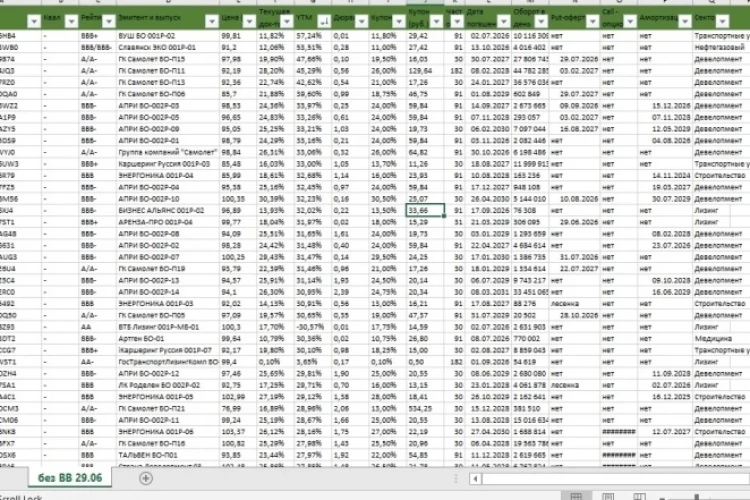Viewport: 750px width, 500px height.
Task: Select the ГосТранспортЛизингКомп issuer cell
Action: click(x=168, y=362)
